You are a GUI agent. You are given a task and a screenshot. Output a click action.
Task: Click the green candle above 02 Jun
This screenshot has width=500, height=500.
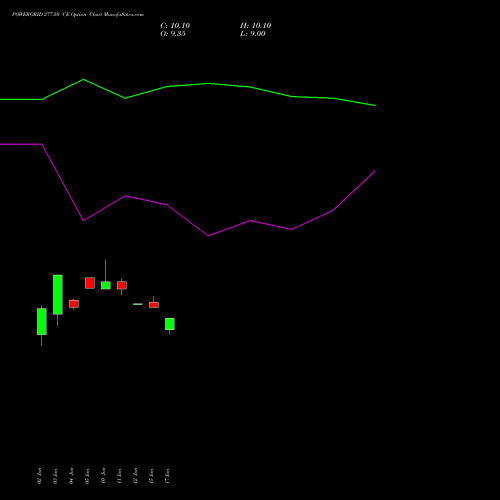pyautogui.click(x=42, y=321)
